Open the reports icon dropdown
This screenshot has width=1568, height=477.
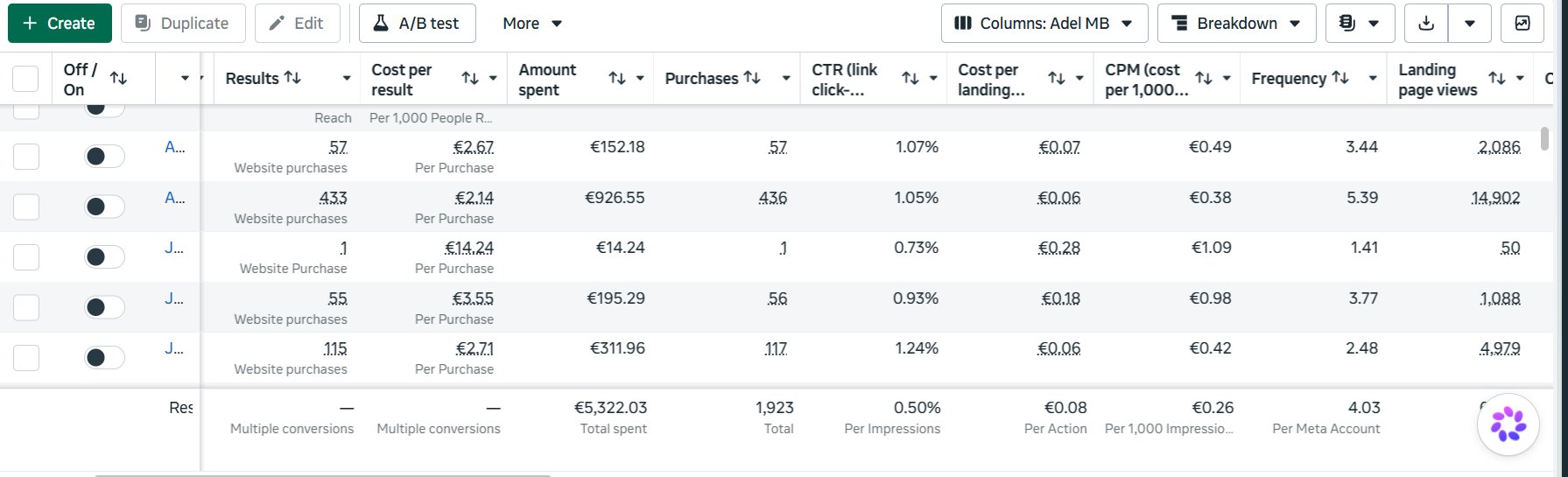[1360, 24]
